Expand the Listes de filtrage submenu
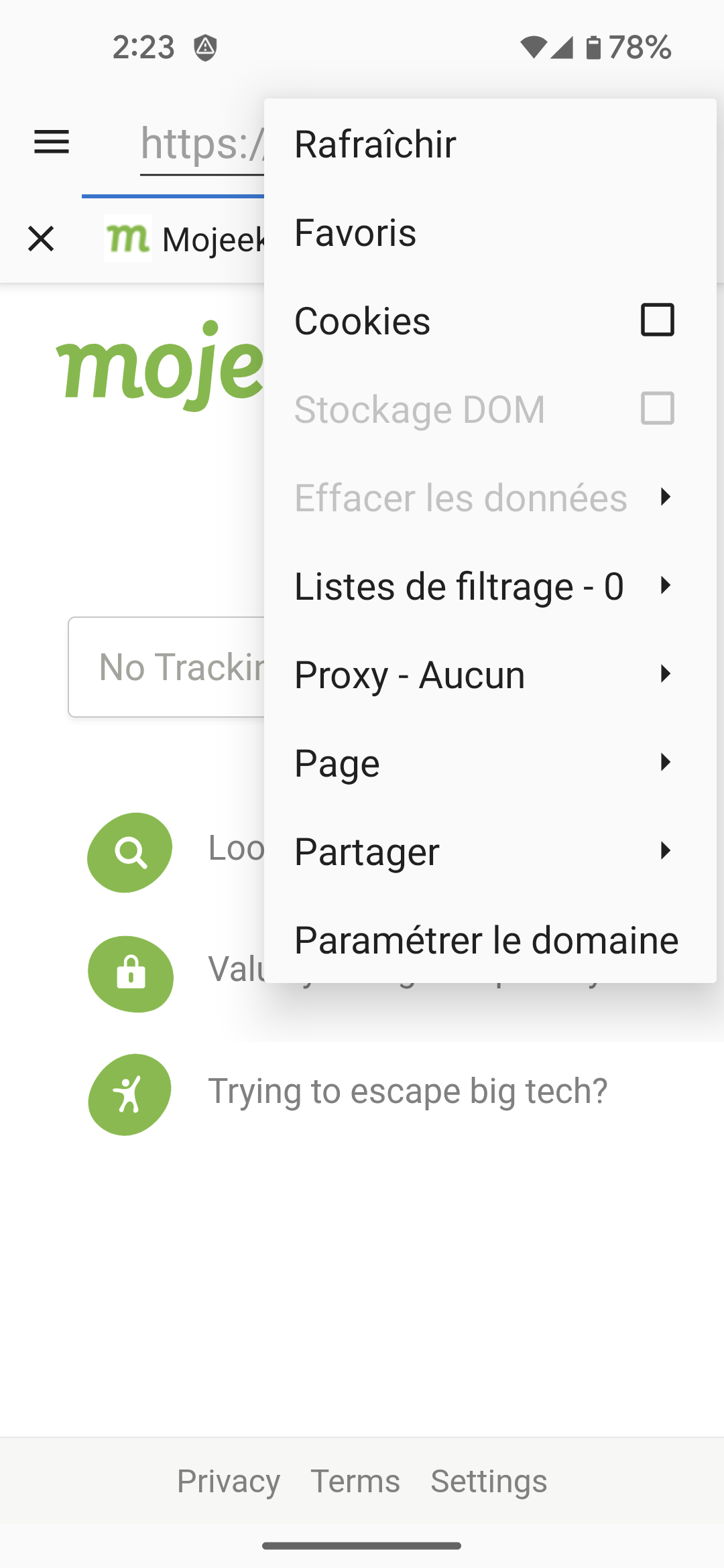Screen dimensions: 724x1568 665,586
